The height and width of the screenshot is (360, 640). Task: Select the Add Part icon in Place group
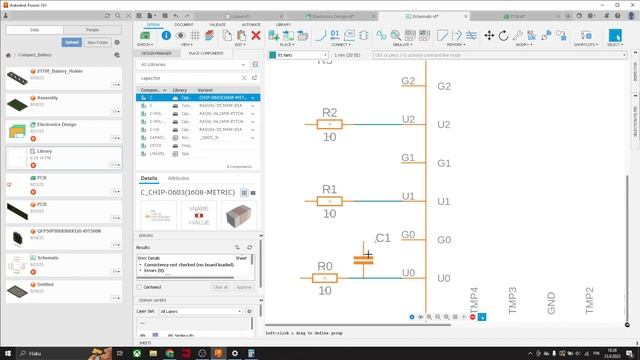273,36
